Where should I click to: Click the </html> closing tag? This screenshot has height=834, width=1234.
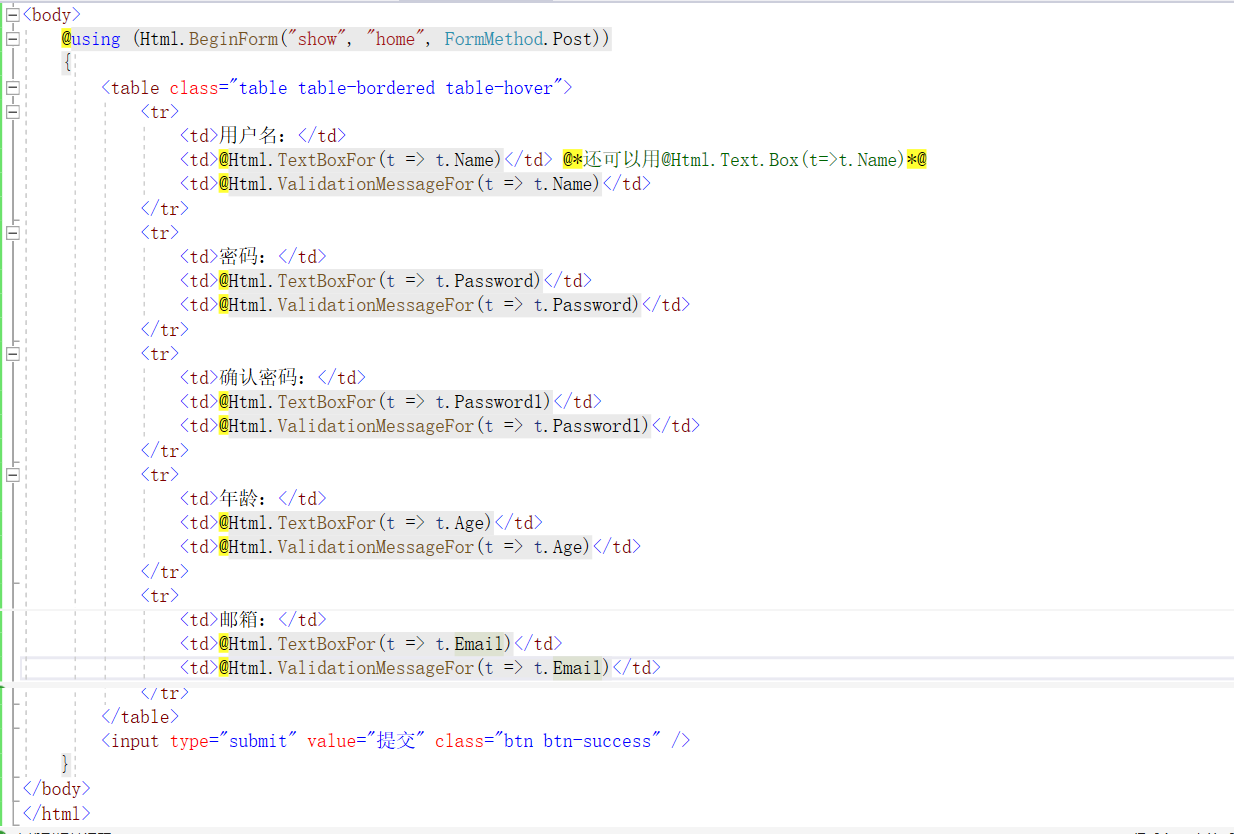(56, 813)
